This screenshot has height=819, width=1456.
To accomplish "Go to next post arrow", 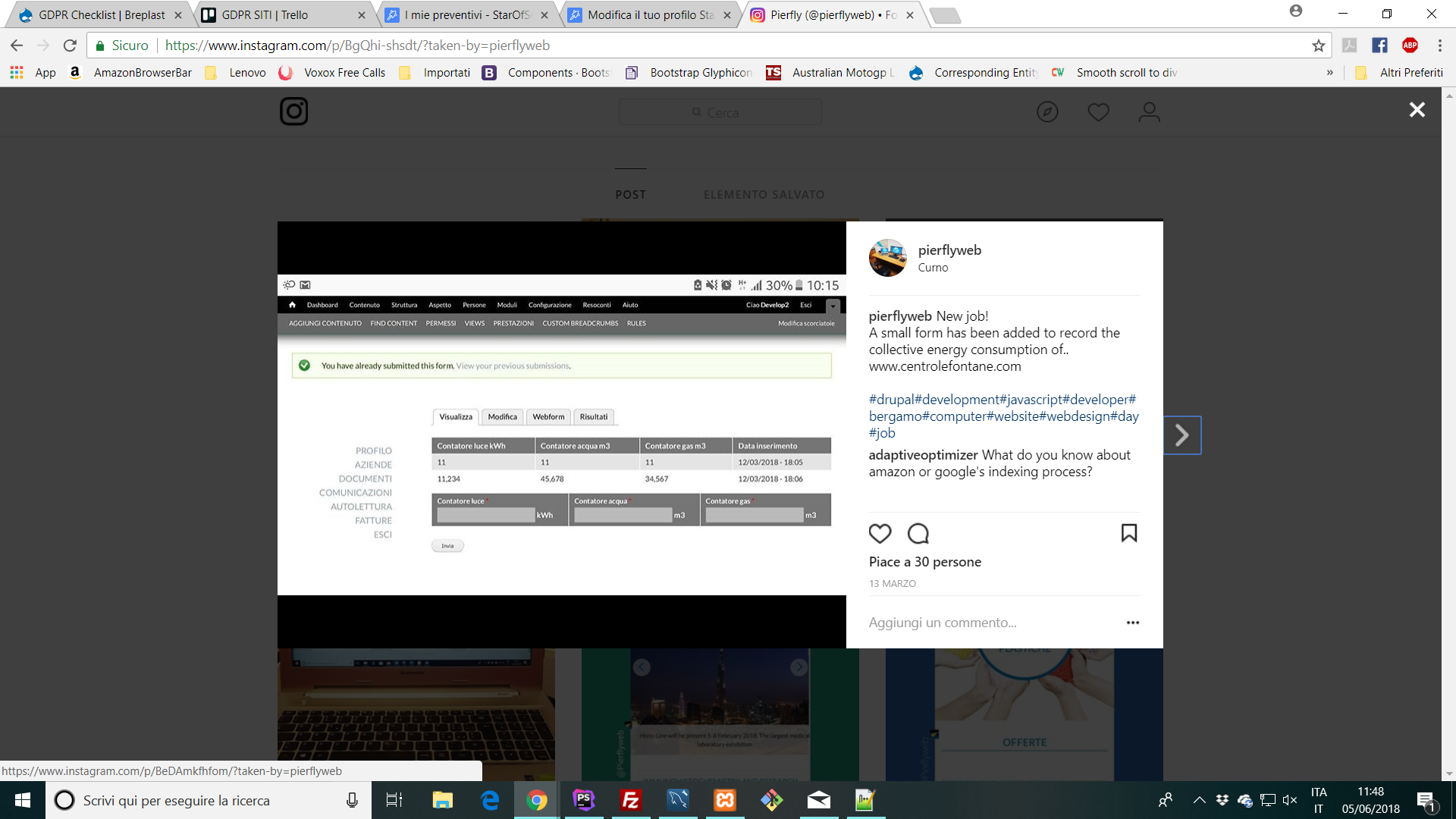I will [1181, 435].
